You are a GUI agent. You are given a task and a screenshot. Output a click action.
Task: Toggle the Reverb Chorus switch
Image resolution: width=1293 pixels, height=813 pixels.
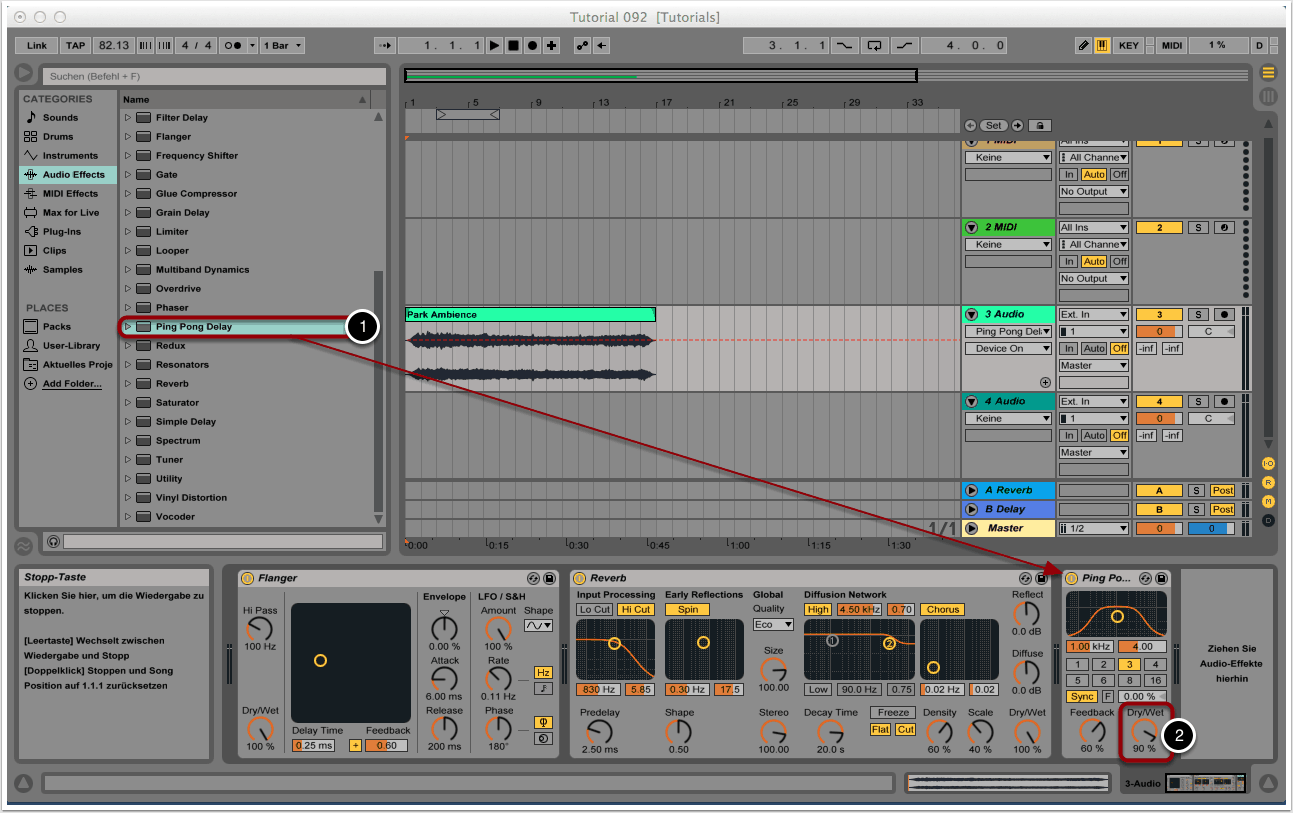(x=942, y=609)
